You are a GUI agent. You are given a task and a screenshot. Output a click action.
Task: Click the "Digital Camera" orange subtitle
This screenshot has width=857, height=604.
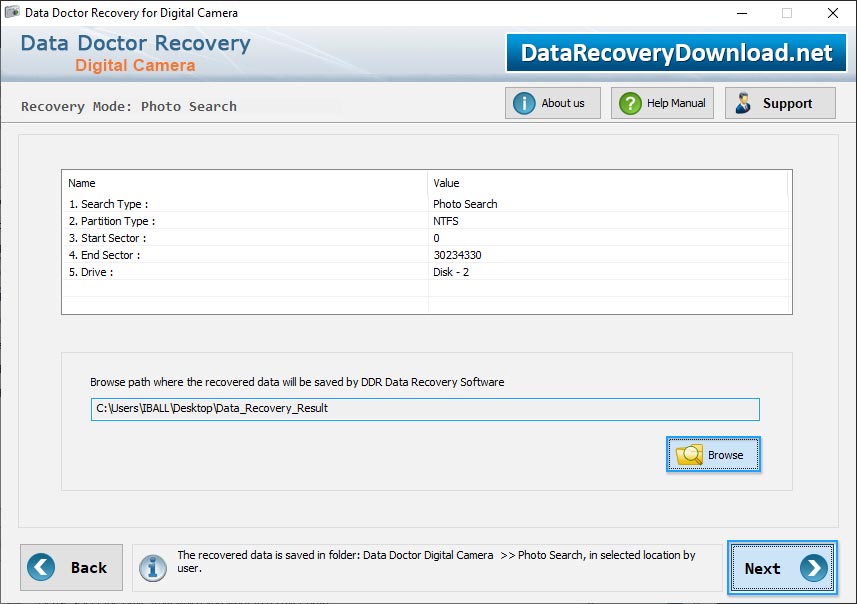coord(135,65)
